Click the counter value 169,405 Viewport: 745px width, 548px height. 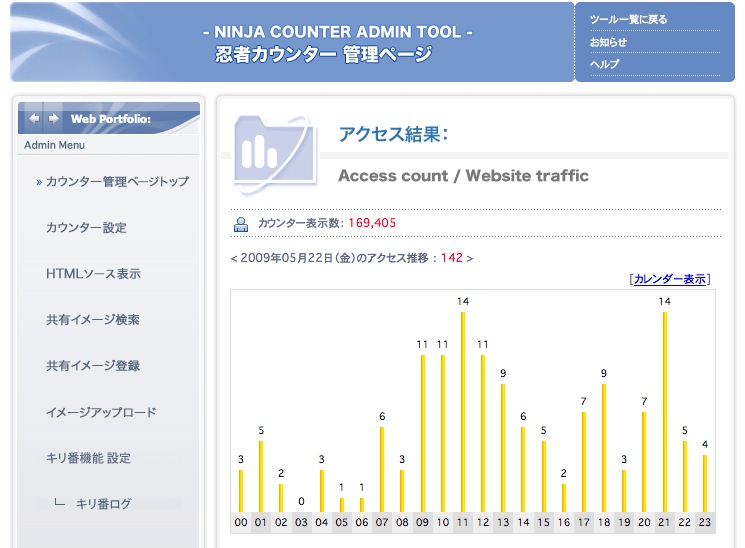(372, 223)
